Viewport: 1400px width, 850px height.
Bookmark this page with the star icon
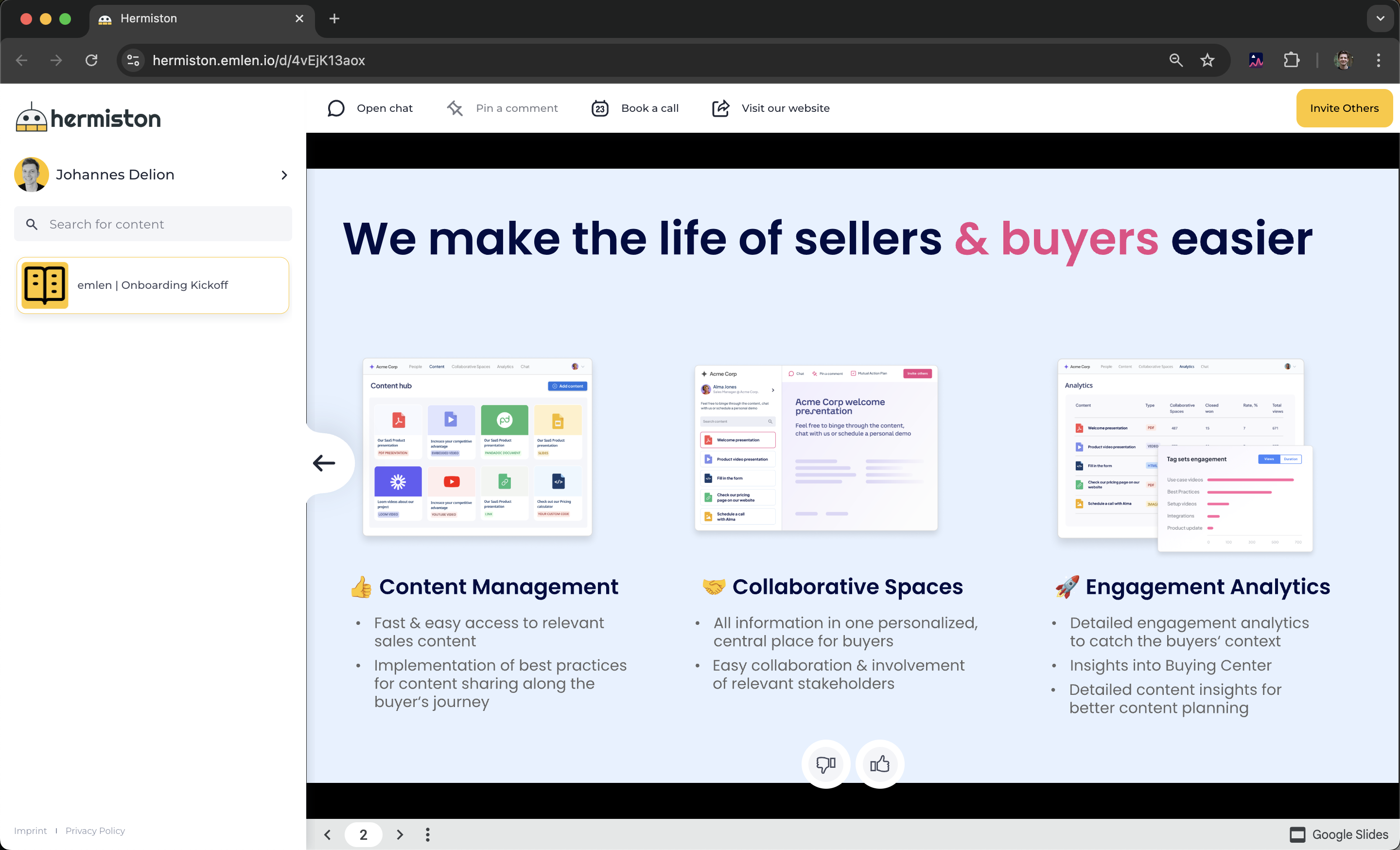click(1207, 60)
